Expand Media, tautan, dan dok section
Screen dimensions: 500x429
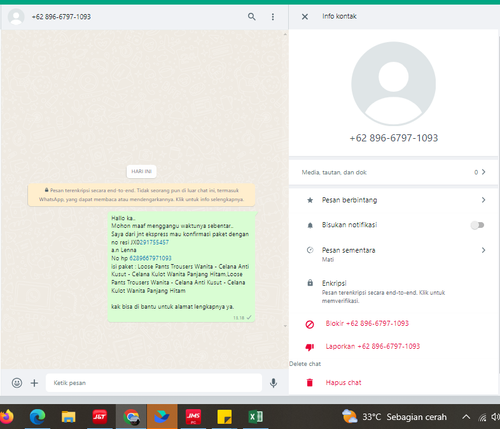[x=393, y=172]
